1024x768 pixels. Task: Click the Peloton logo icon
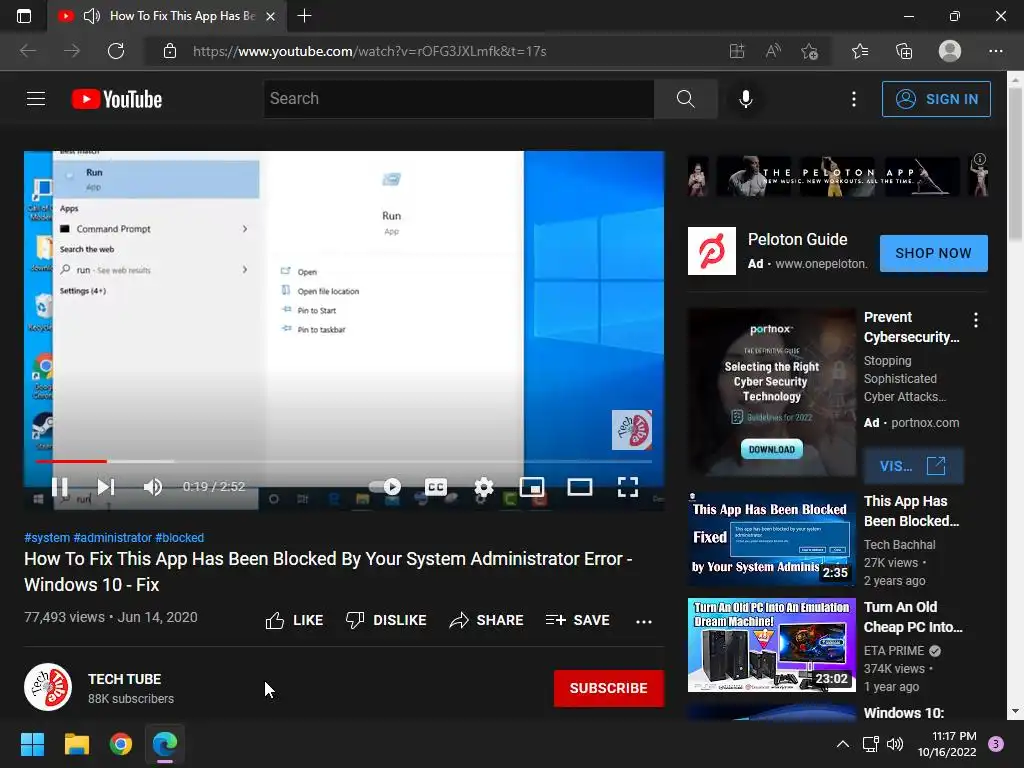coord(712,251)
